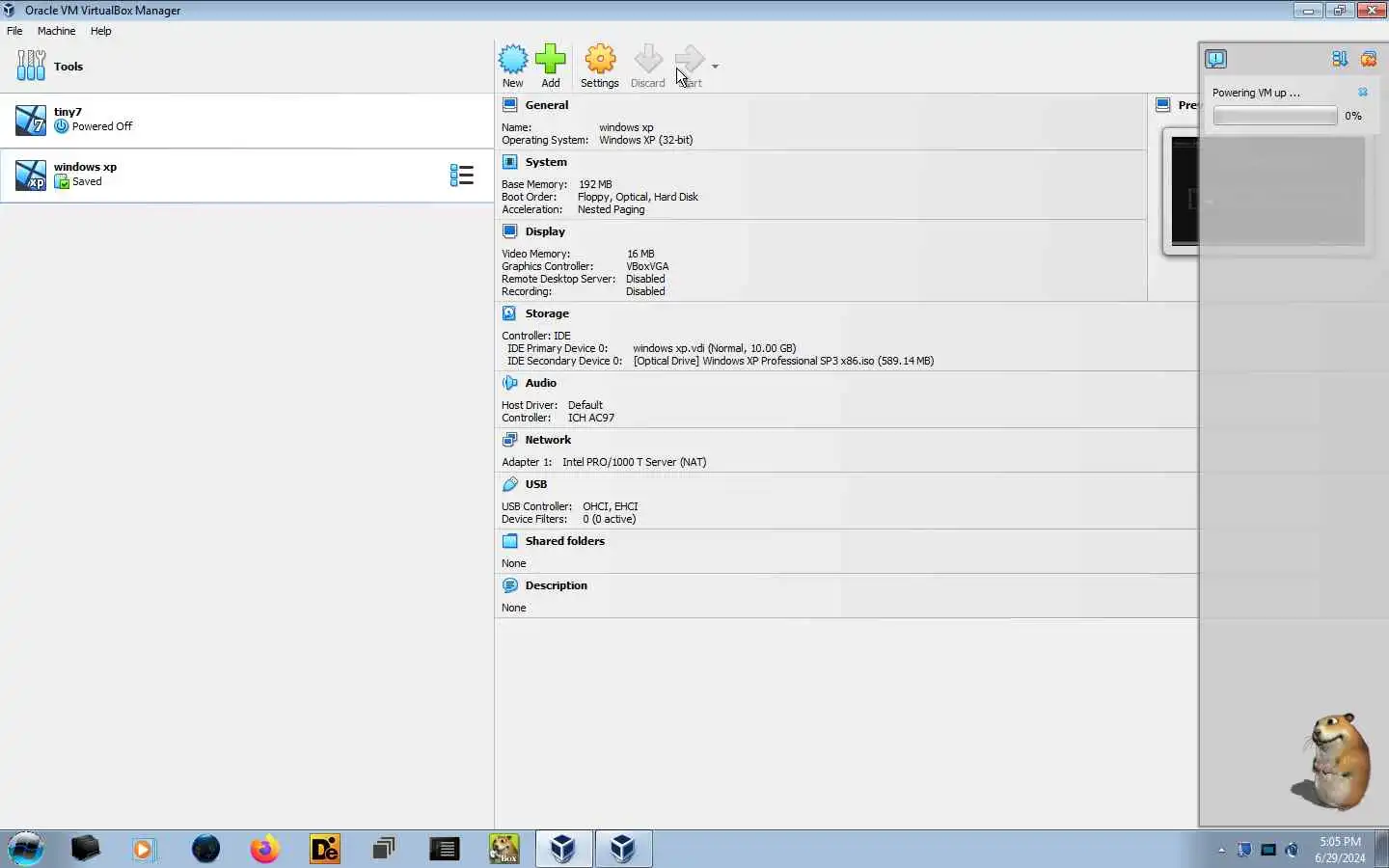
Task: Click the Storage section disk icon
Action: point(509,313)
